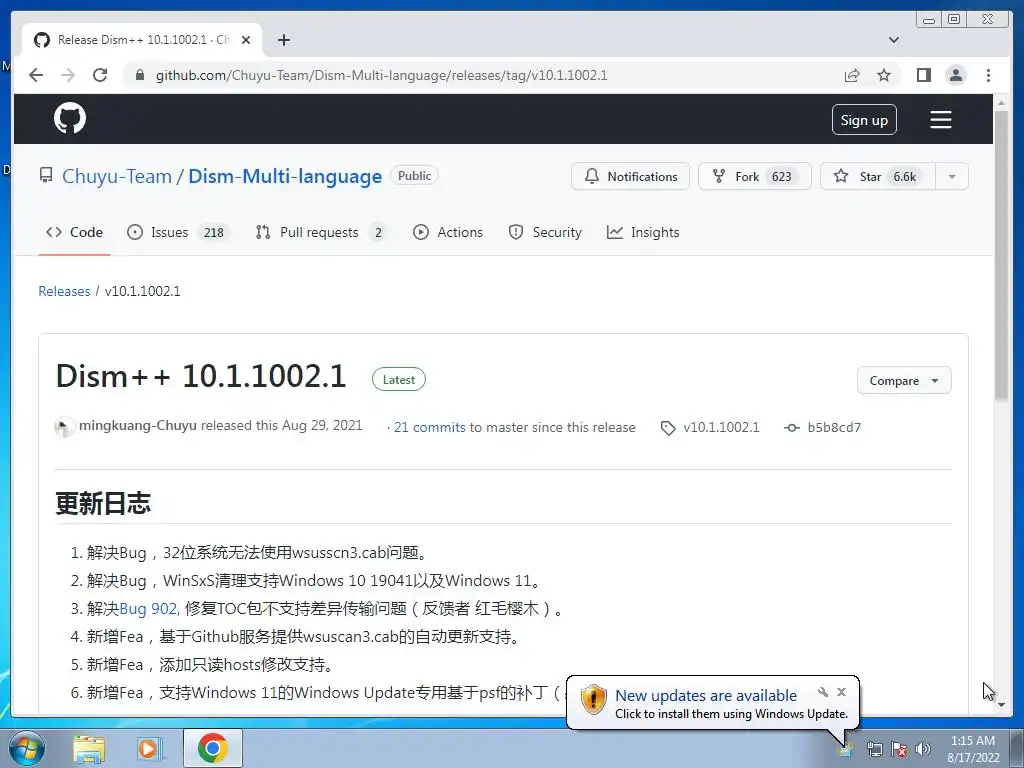
Task: Open notification balloon wrench settings
Action: (823, 692)
